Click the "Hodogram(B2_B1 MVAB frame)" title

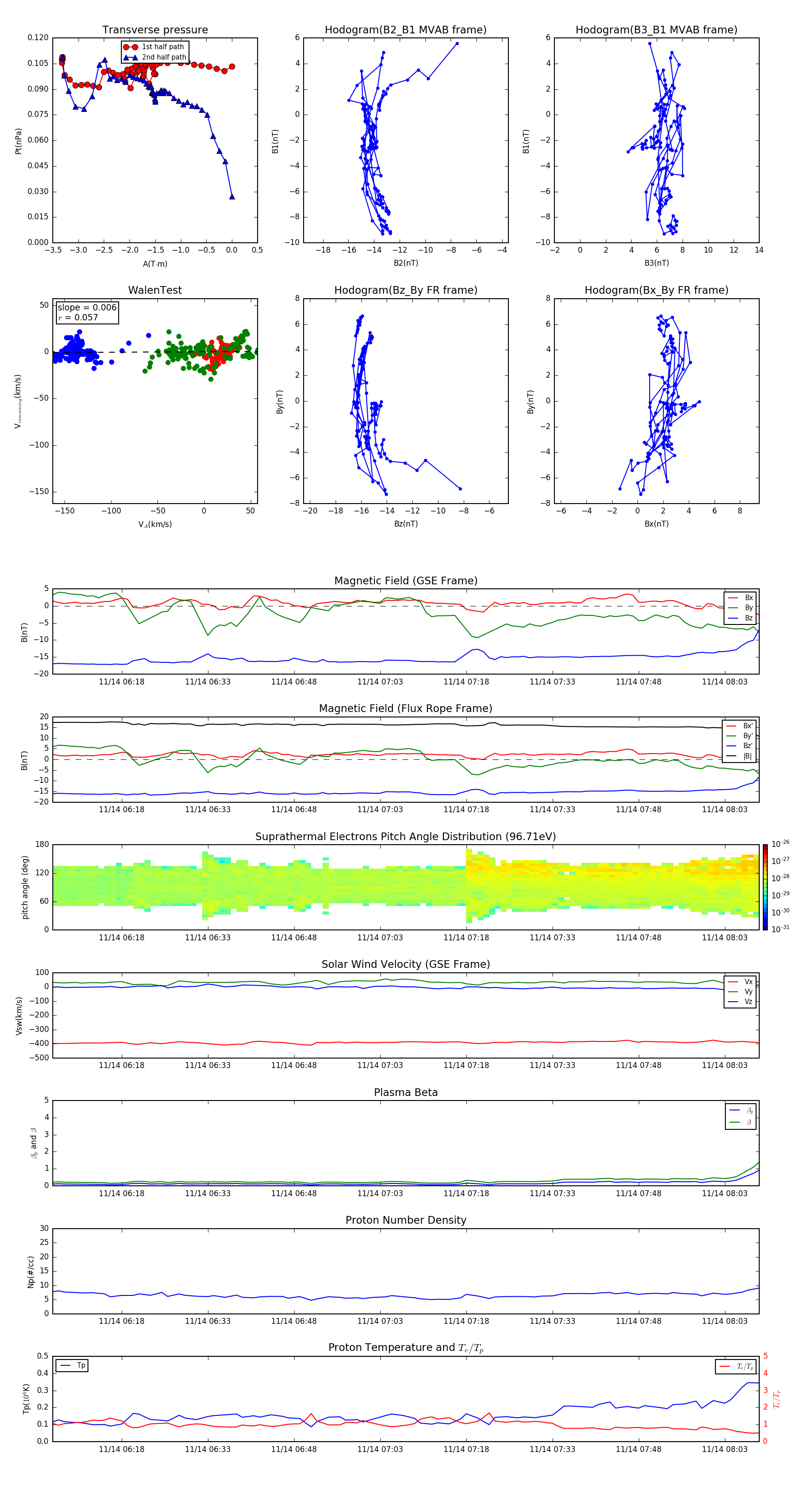click(x=405, y=30)
